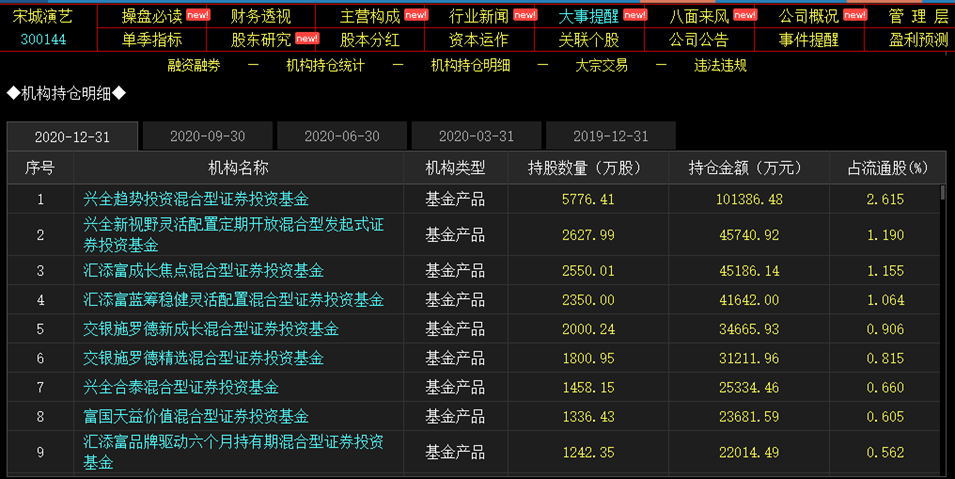Switch to the 2019-12-31 tab
The image size is (955, 479).
(x=611, y=136)
